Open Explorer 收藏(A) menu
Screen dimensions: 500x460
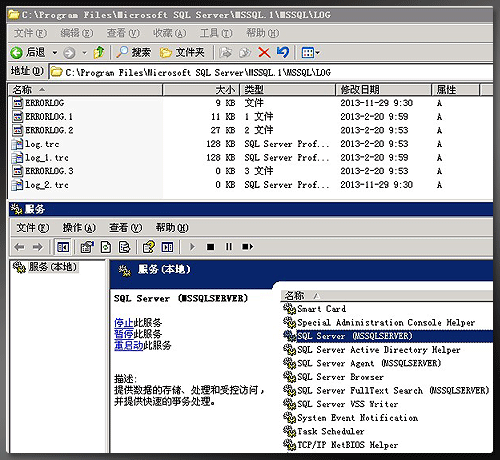pos(169,33)
